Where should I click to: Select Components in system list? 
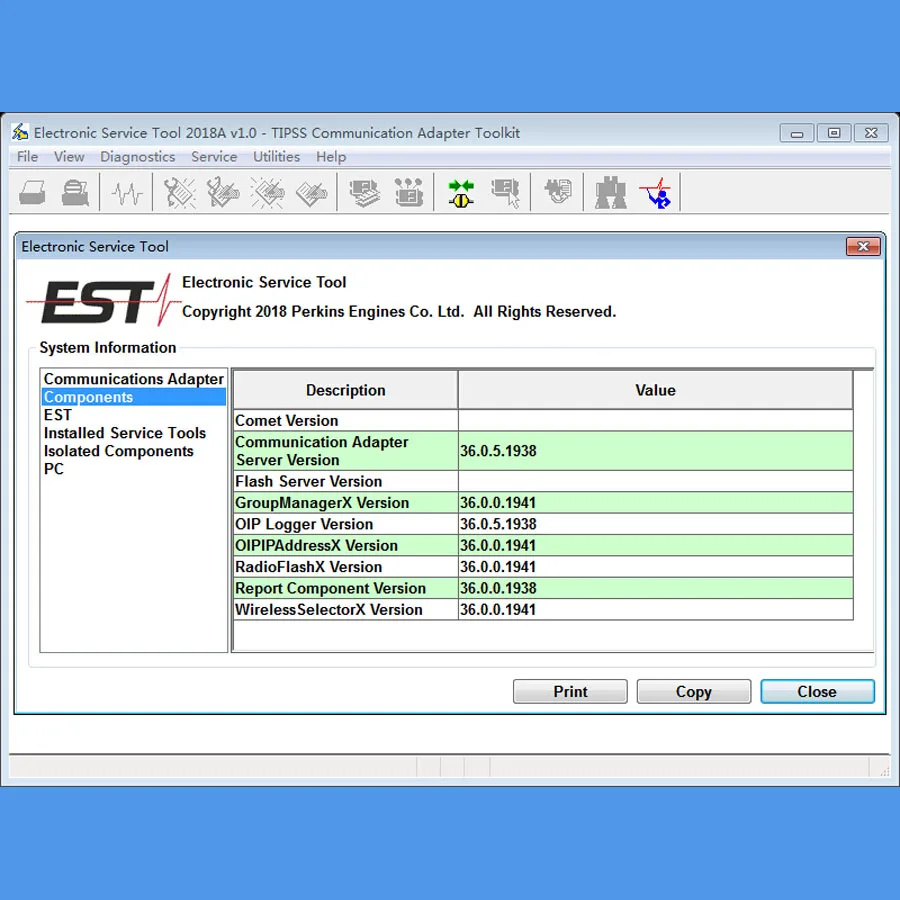coord(134,397)
